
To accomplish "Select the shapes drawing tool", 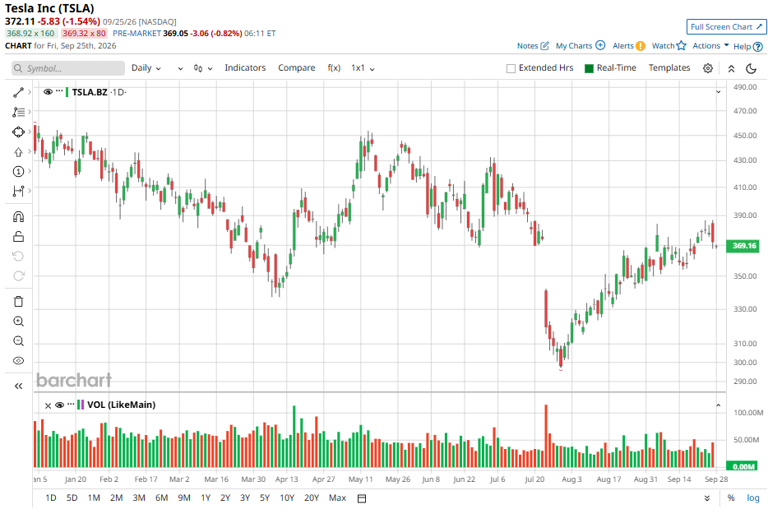I will (x=18, y=132).
